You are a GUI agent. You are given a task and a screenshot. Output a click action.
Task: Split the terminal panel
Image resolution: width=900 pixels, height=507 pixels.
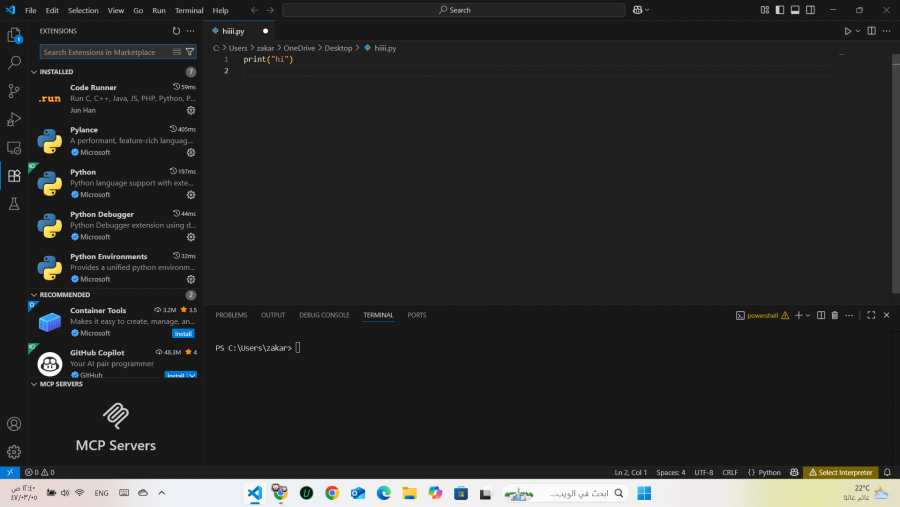click(821, 315)
